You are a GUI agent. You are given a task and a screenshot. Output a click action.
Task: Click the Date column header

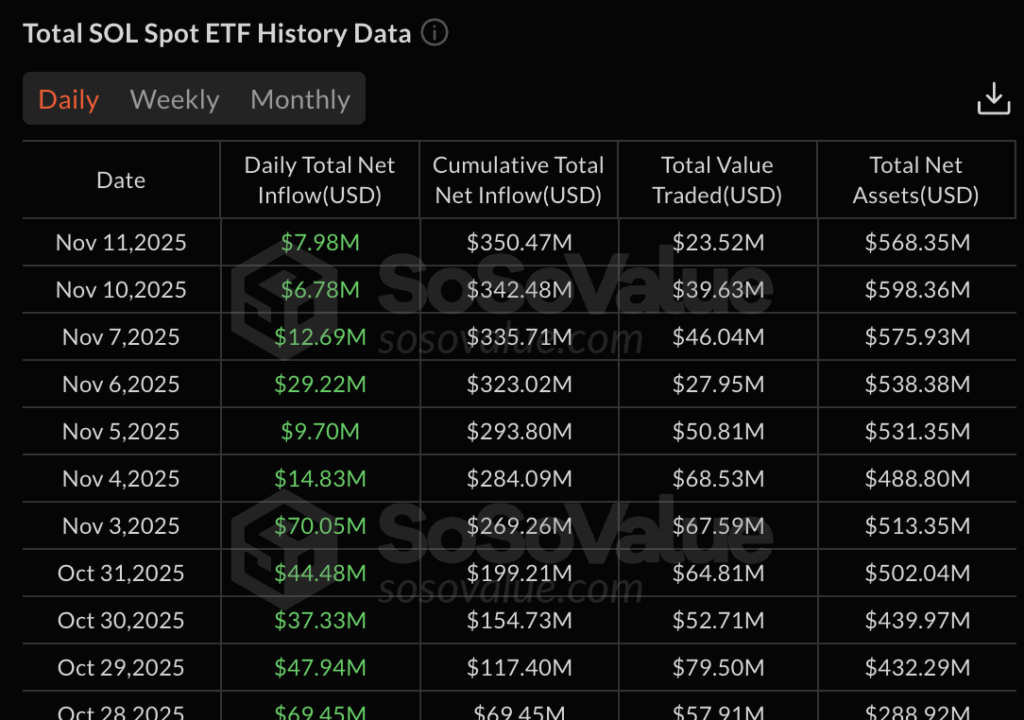120,180
